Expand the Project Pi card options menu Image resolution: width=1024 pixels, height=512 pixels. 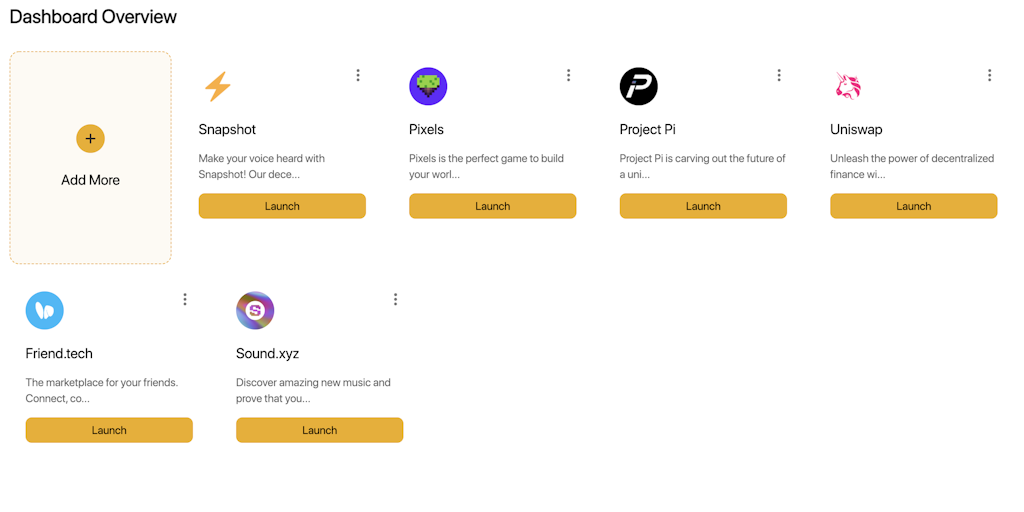pyautogui.click(x=779, y=75)
